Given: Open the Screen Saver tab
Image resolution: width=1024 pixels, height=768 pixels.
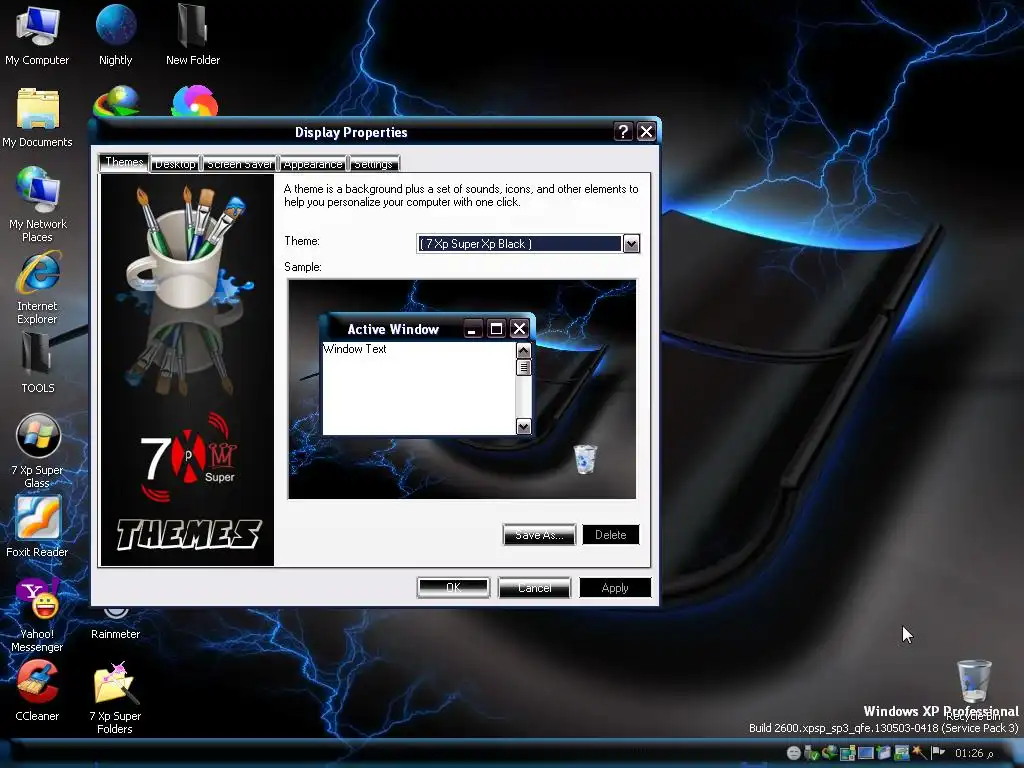Looking at the screenshot, I should coord(240,164).
